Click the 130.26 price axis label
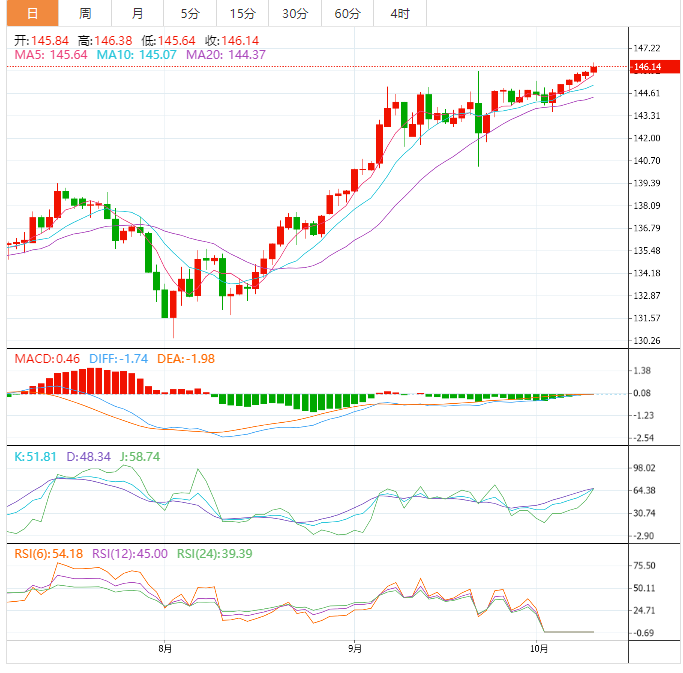683x673 pixels. 647,341
